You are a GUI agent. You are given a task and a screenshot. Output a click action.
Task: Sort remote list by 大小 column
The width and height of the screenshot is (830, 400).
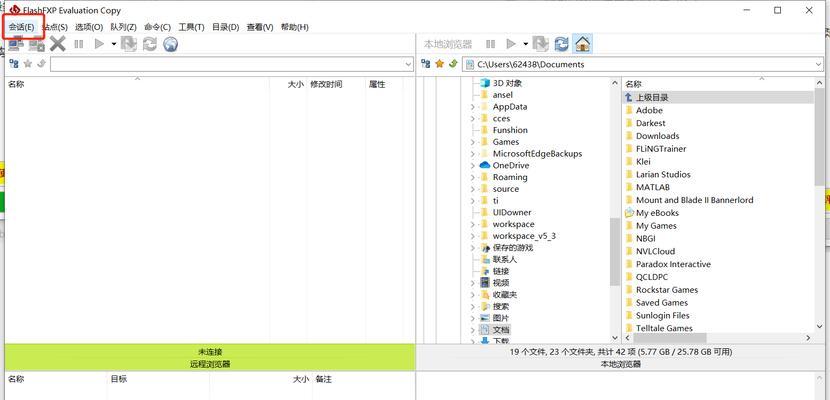tap(295, 84)
